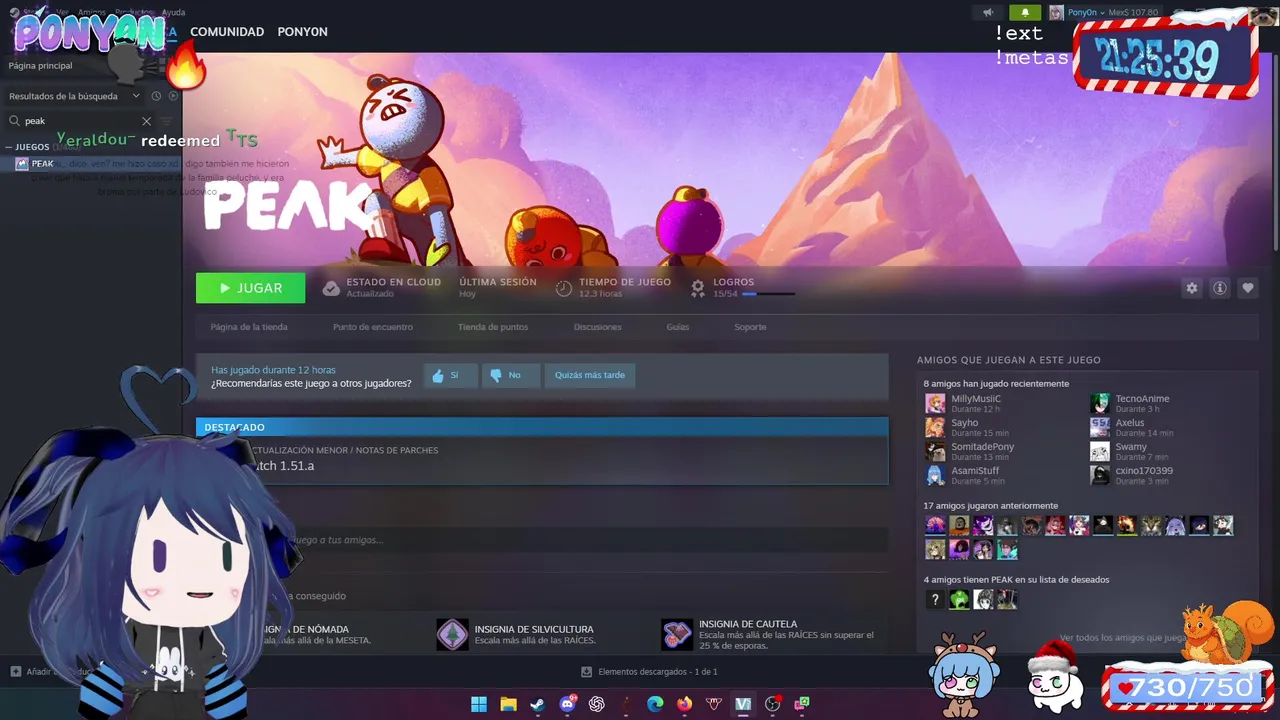Open Firefox from the taskbar

tap(684, 704)
